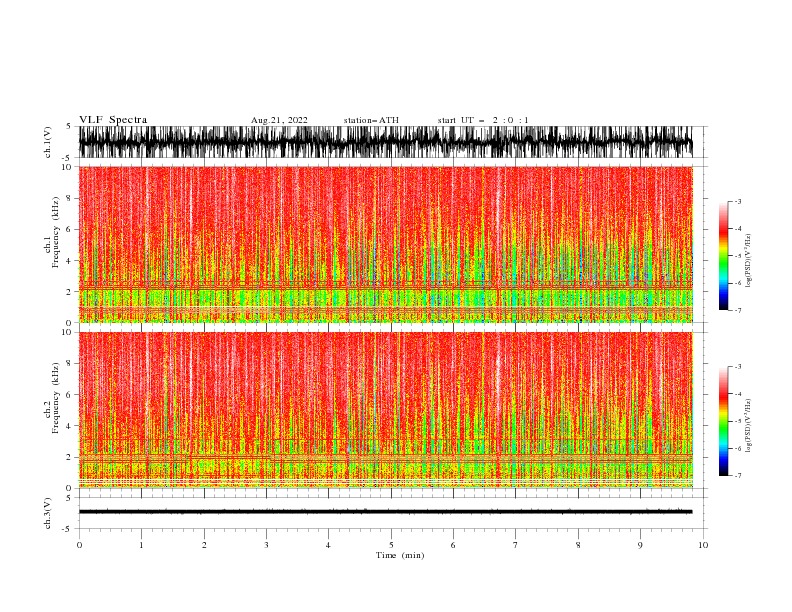Screen dimensions: 792x612
Task: Click the ch.1 voltage waveform trace
Action: coord(385,142)
